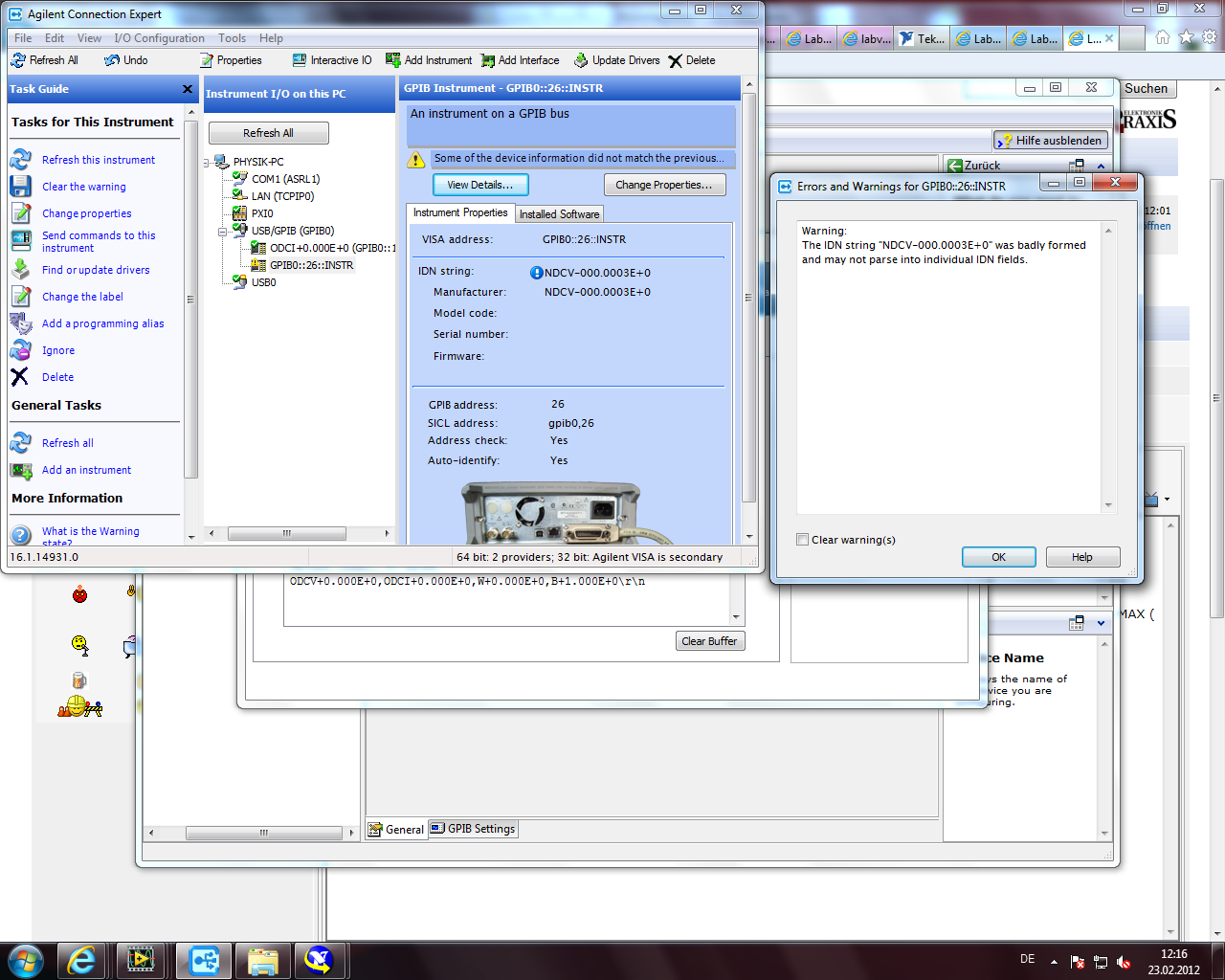Close the Task Guide pane
Image resolution: width=1225 pixels, height=980 pixels.
tap(188, 89)
